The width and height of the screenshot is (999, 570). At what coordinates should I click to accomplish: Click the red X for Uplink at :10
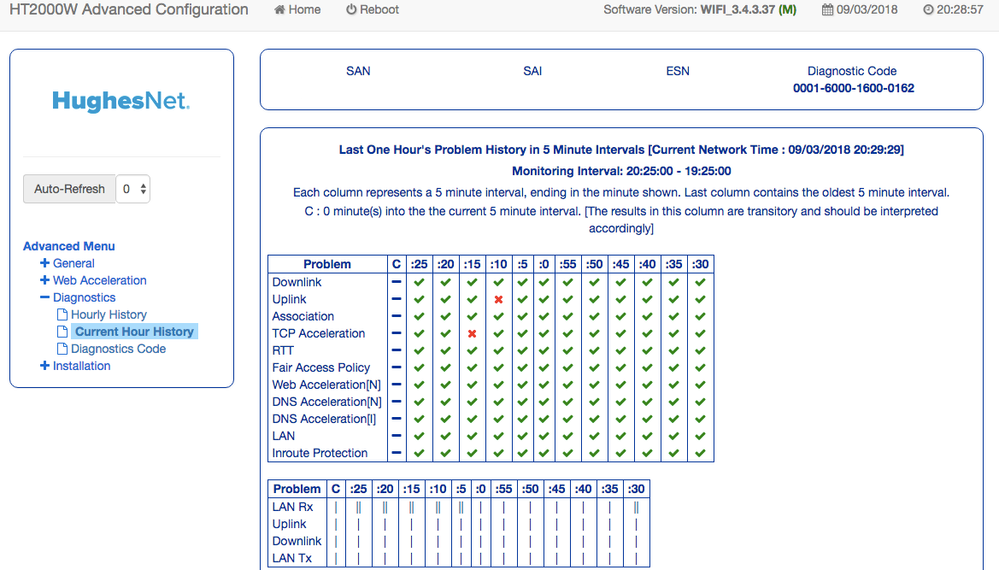pyautogui.click(x=498, y=300)
